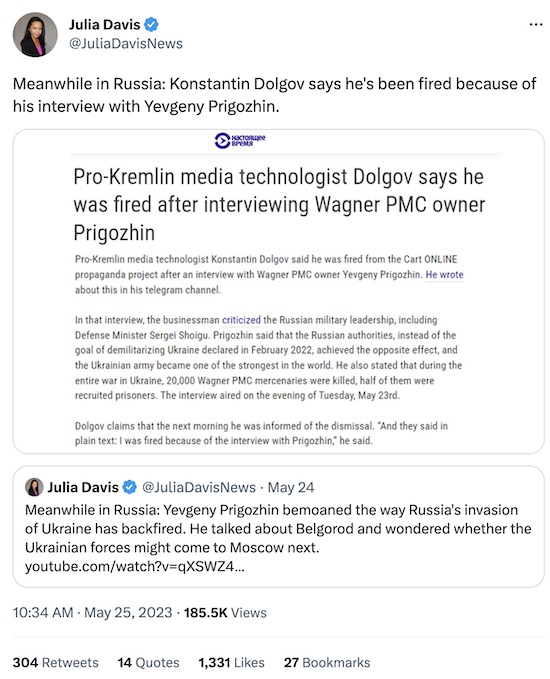Open the three-dot more options menu
The height and width of the screenshot is (679, 550).
[x=536, y=25]
